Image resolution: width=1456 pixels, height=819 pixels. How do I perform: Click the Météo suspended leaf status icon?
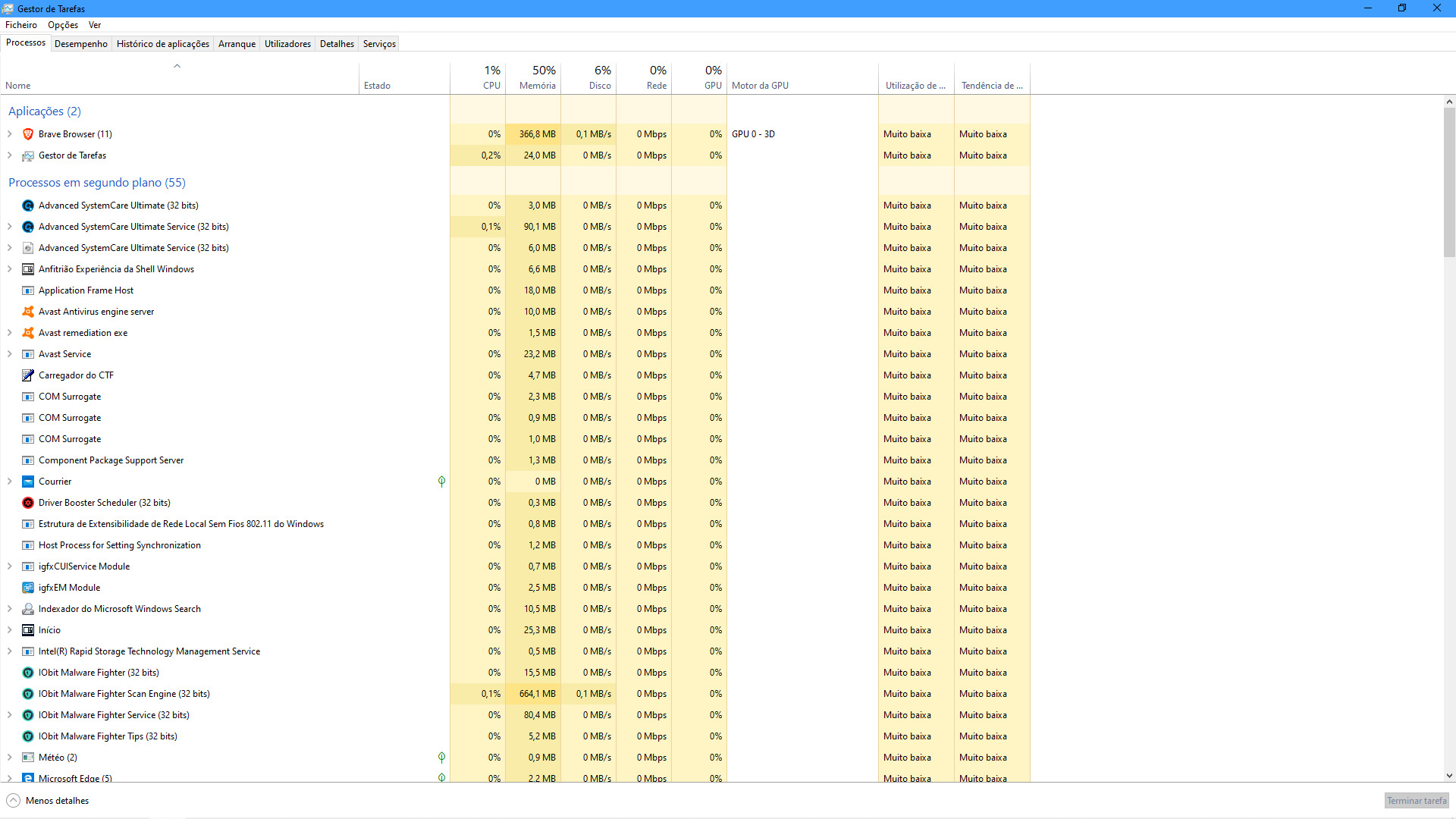tap(441, 758)
